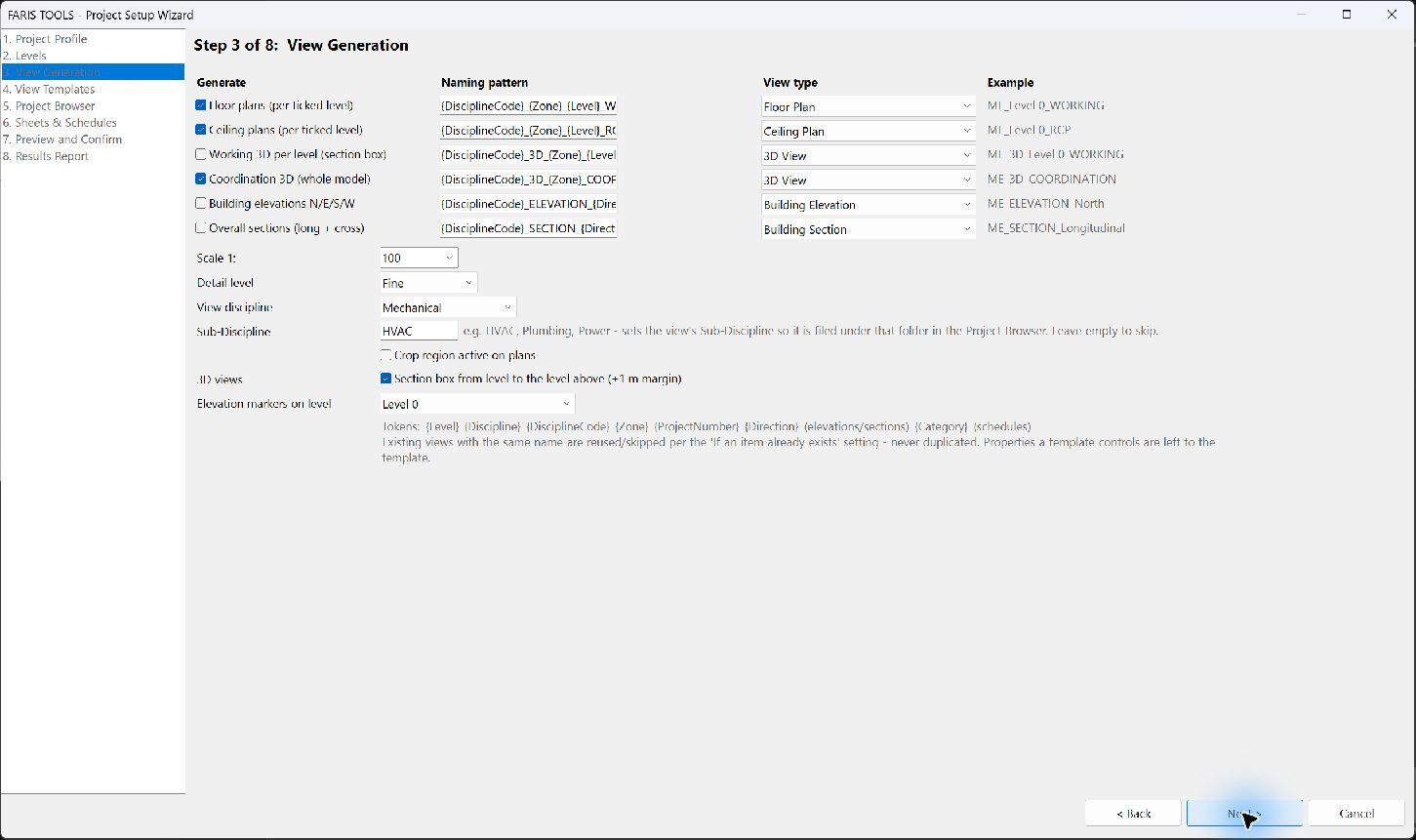Viewport: 1416px width, 840px height.
Task: Click the 3D views label
Action: pyautogui.click(x=220, y=380)
